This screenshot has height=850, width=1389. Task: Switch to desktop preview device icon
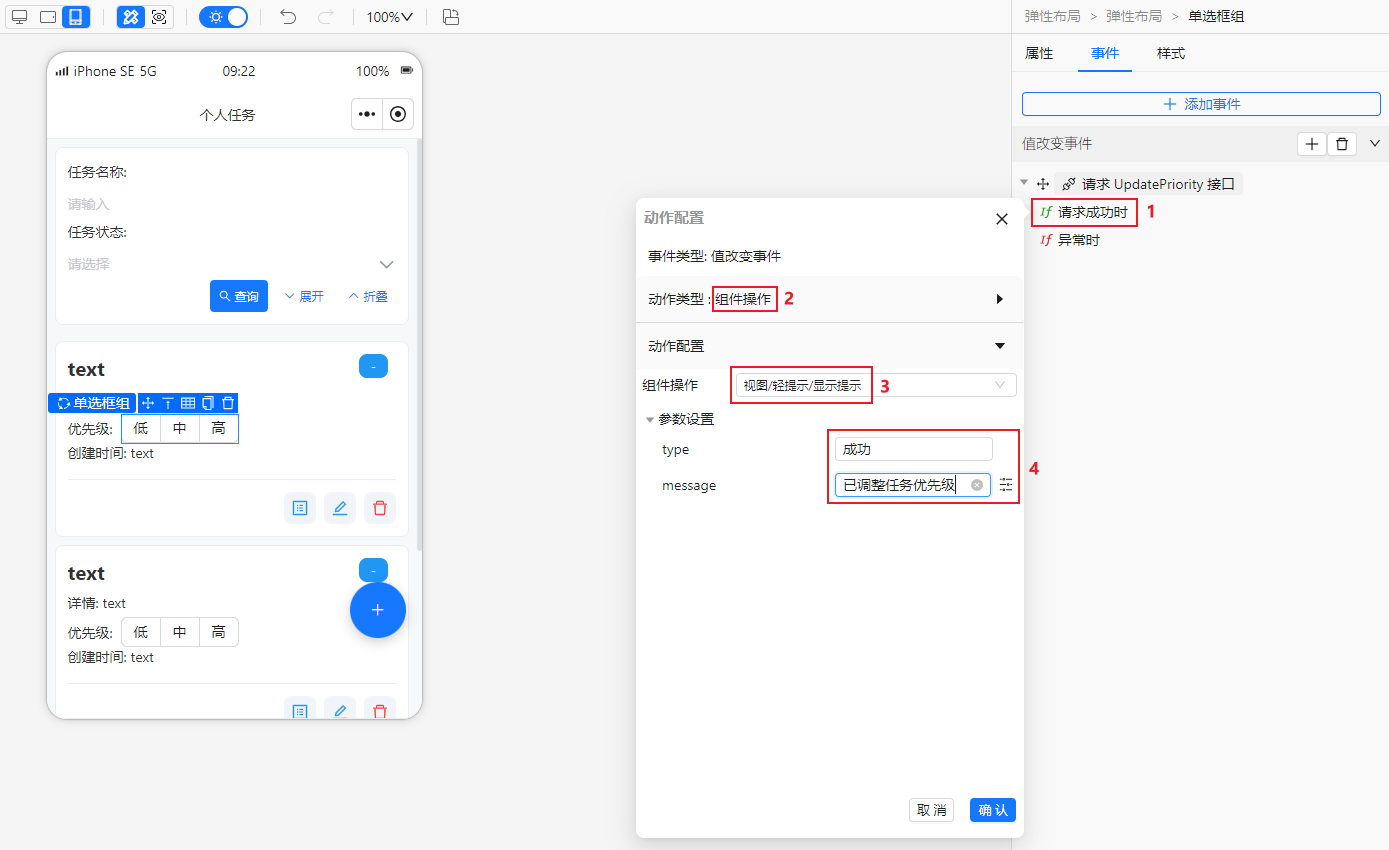[x=19, y=17]
